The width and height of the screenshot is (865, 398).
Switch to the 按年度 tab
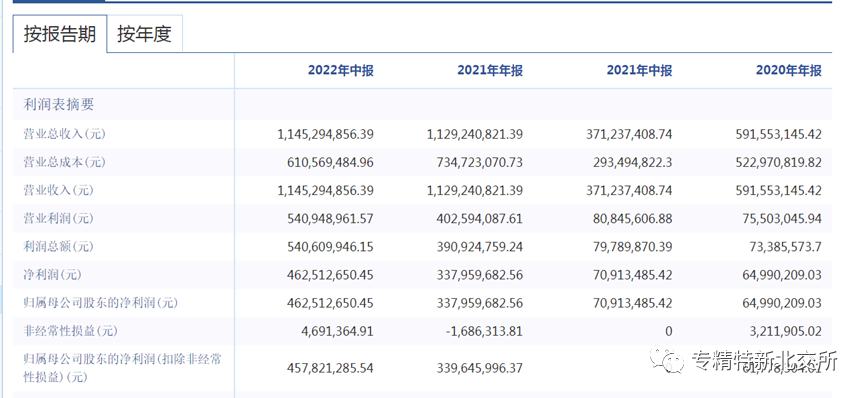(x=145, y=34)
